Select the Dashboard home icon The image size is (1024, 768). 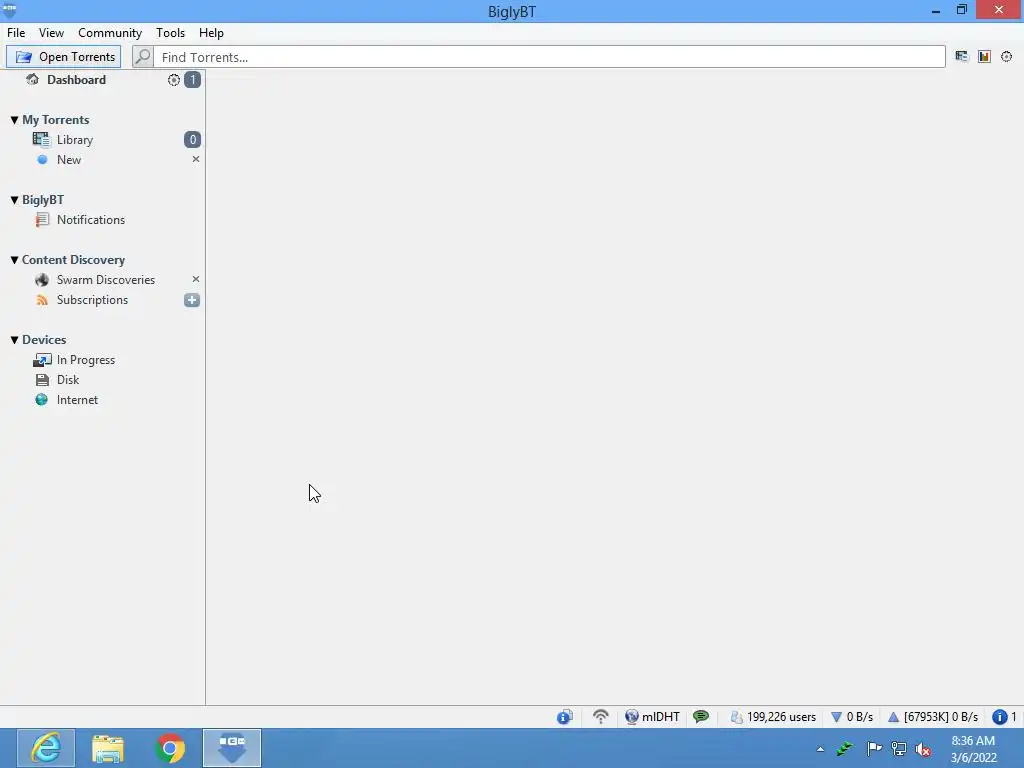pos(32,80)
